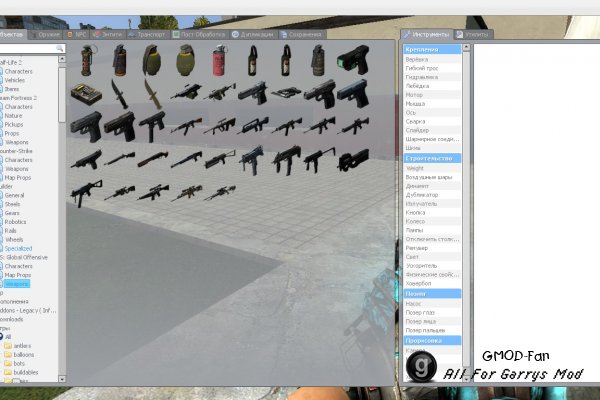This screenshot has height=400, width=600.
Task: Select the Сварка tool
Action: [x=432, y=121]
